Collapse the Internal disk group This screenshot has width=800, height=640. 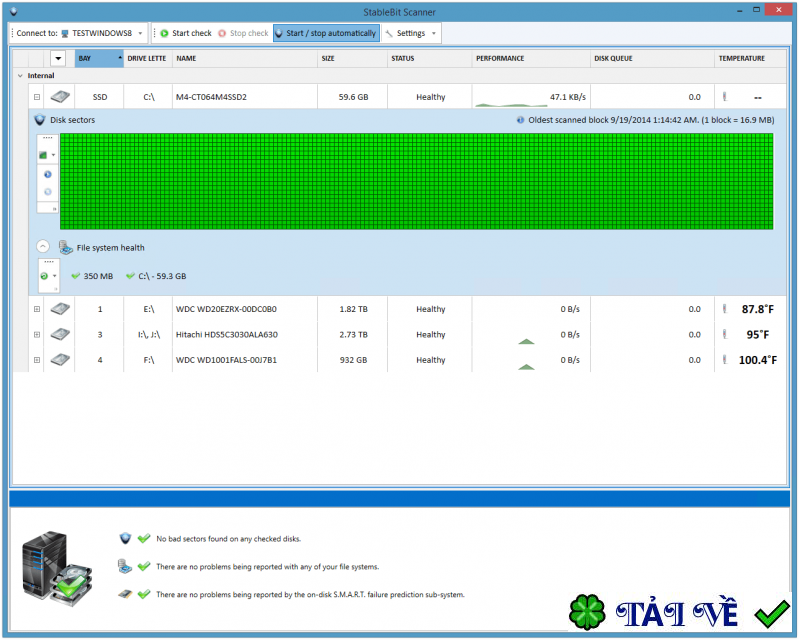point(20,76)
